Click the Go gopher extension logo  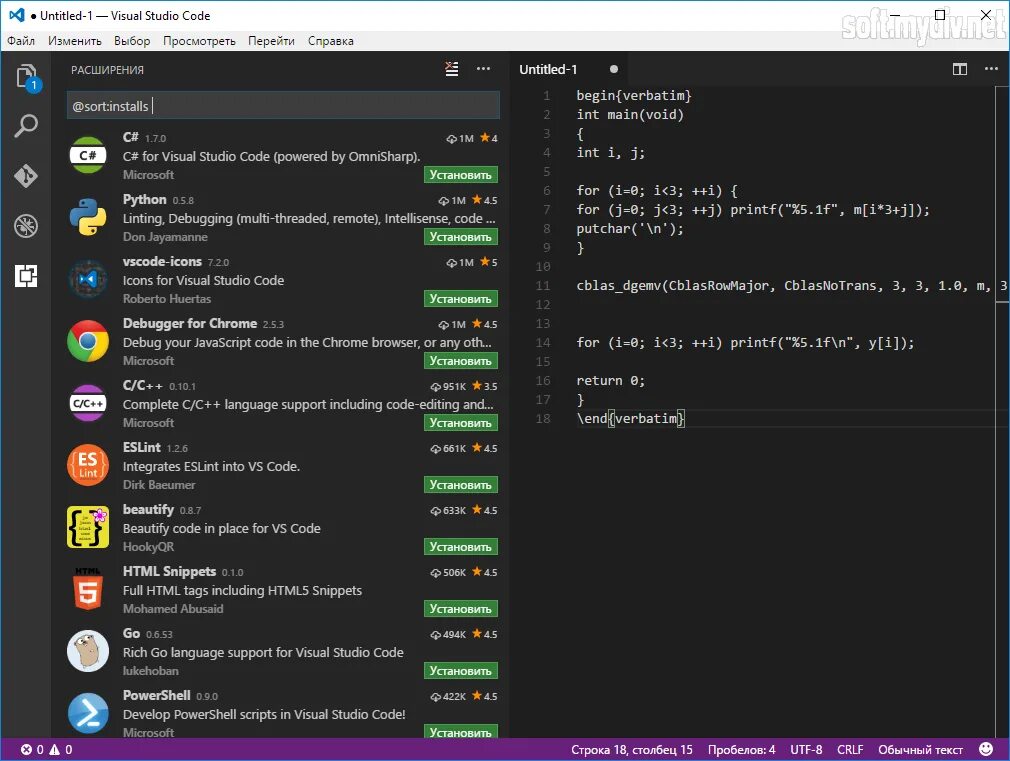pyautogui.click(x=88, y=651)
